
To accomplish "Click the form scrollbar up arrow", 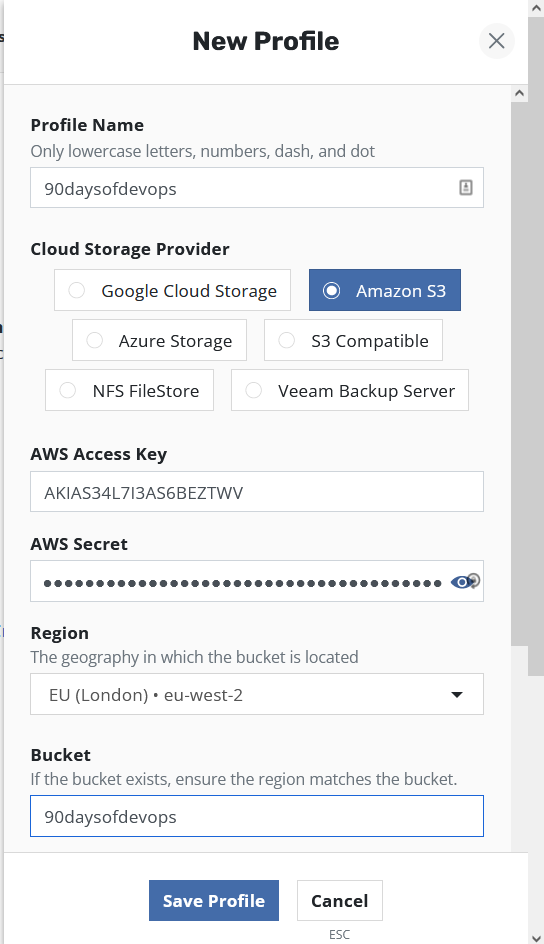I will click(519, 93).
